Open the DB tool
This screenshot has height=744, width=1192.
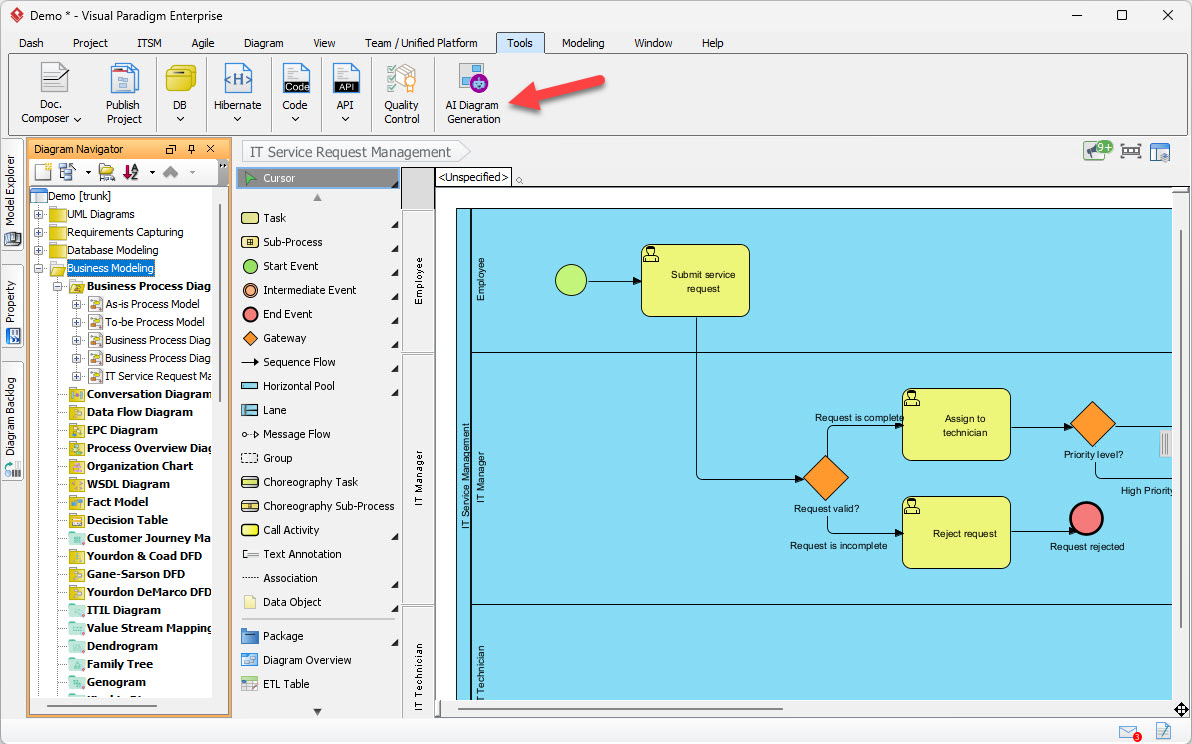point(180,93)
